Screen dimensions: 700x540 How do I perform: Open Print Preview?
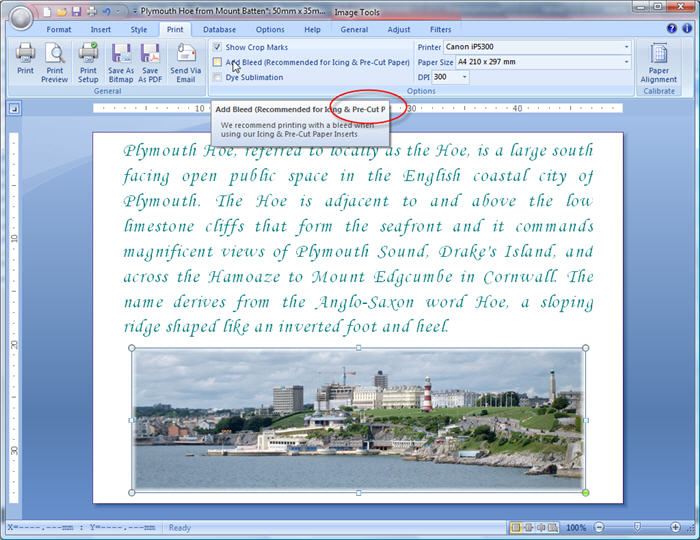coord(55,60)
